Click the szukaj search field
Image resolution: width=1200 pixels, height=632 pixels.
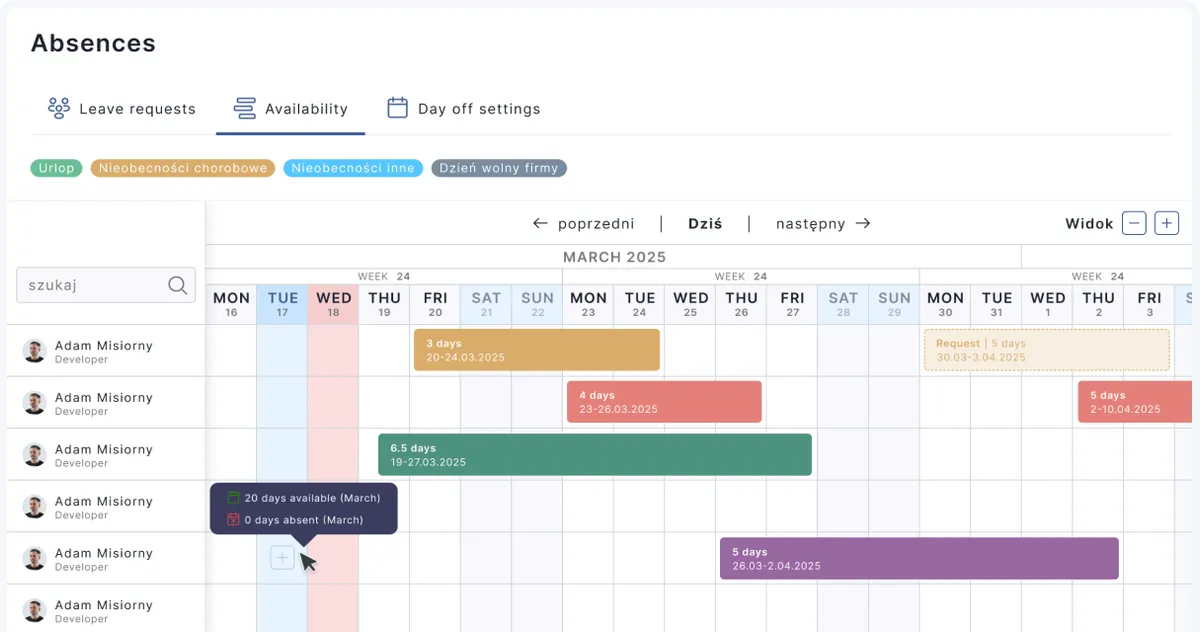coord(90,285)
